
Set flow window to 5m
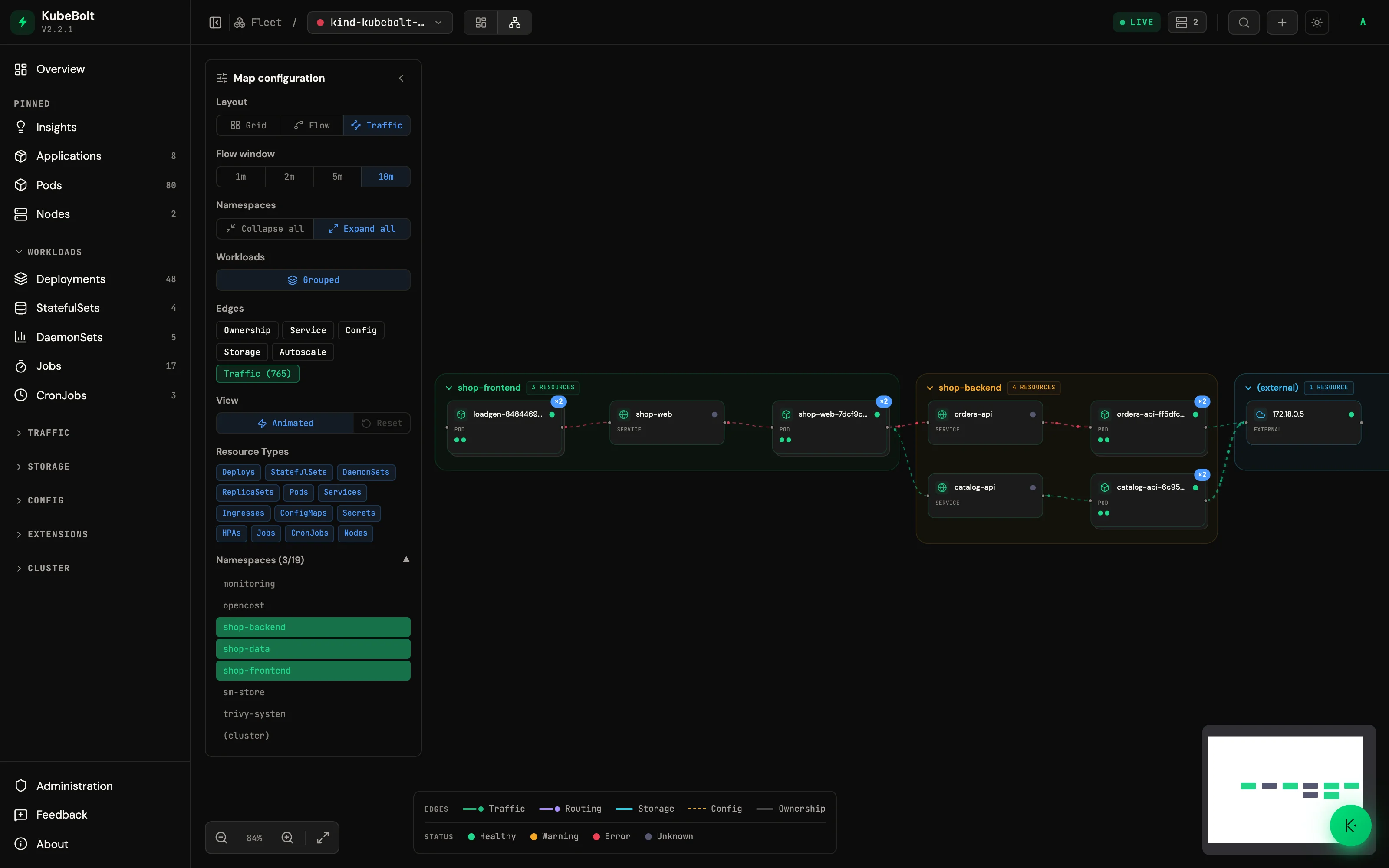point(338,177)
